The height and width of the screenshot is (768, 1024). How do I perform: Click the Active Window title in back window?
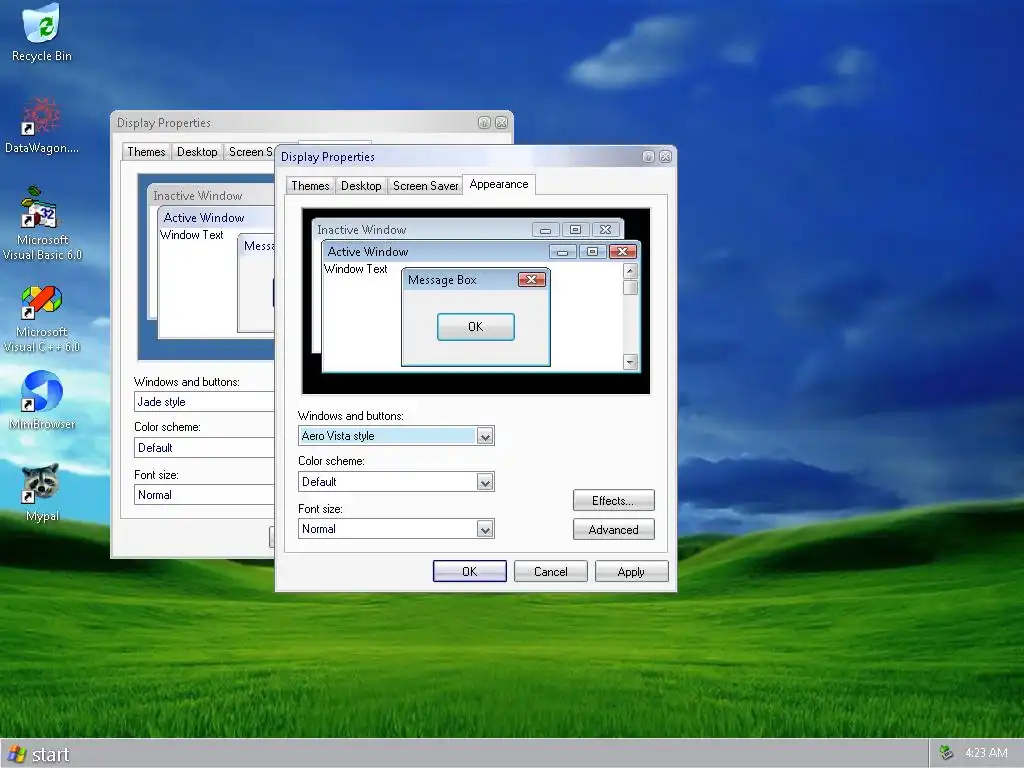[x=204, y=218]
